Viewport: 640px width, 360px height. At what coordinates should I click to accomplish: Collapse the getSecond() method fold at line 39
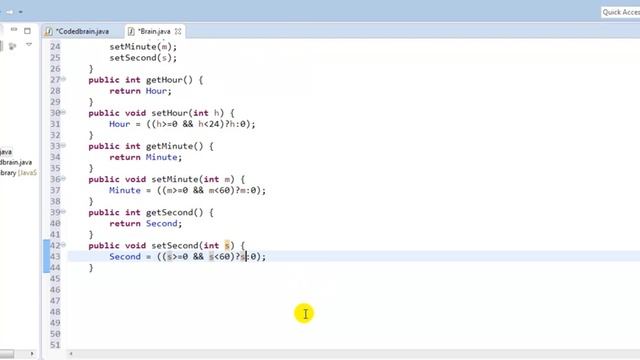tap(64, 211)
